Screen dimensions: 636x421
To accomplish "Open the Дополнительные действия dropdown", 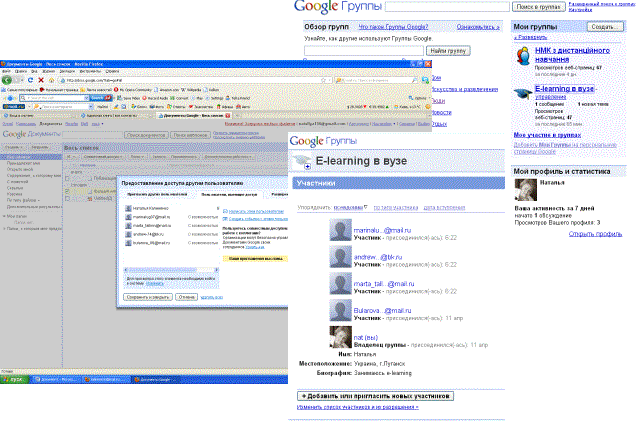I will pyautogui.click(x=229, y=157).
